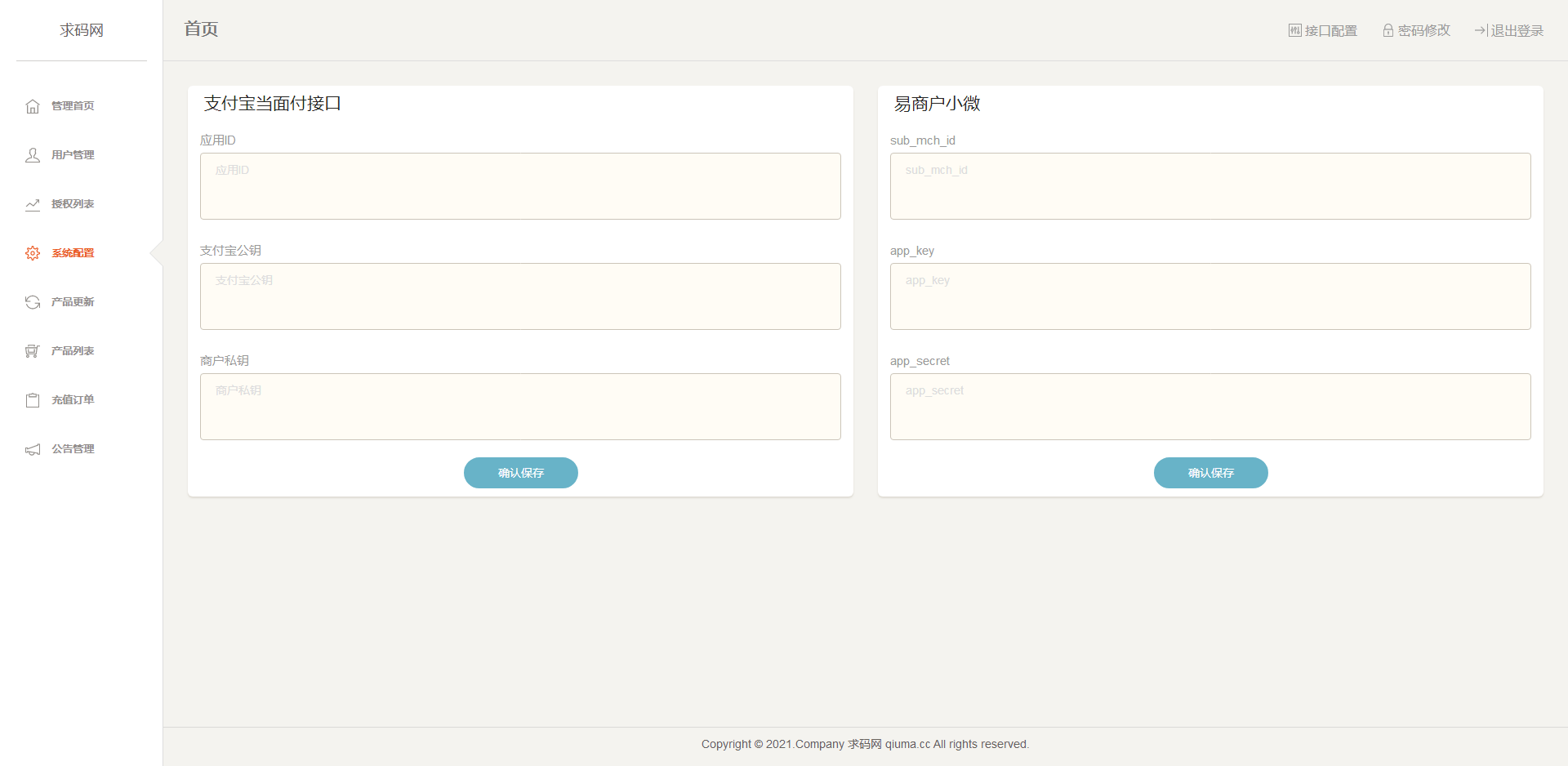Click the app_secret field label

pos(920,361)
